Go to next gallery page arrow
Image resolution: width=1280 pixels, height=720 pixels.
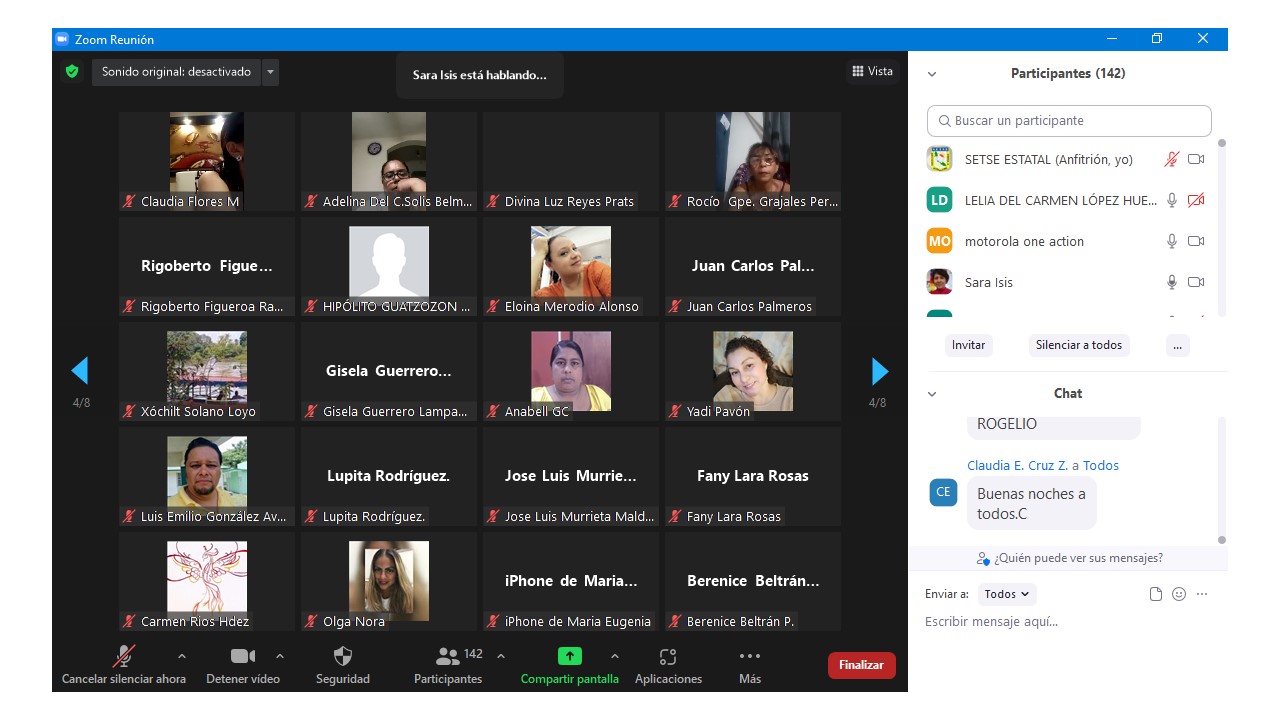click(880, 371)
